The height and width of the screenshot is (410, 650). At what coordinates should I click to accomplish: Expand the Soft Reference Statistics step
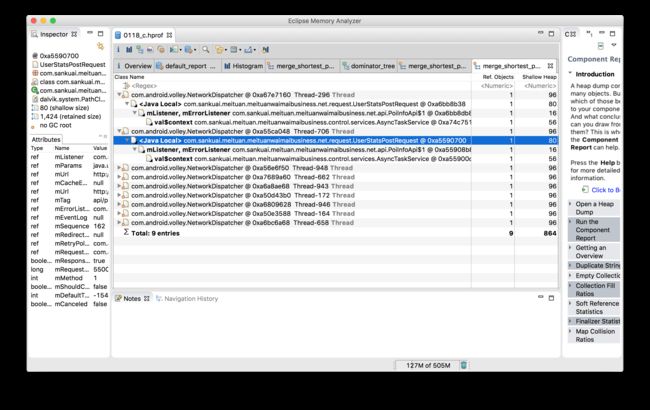(570, 303)
